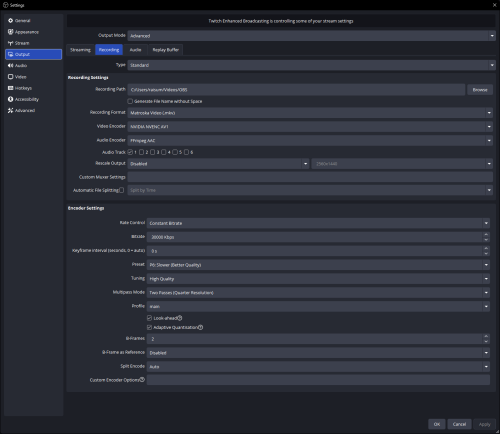Increase Bitrate with up stepper arrow
Screen dimensions: 500x434
[486, 234]
